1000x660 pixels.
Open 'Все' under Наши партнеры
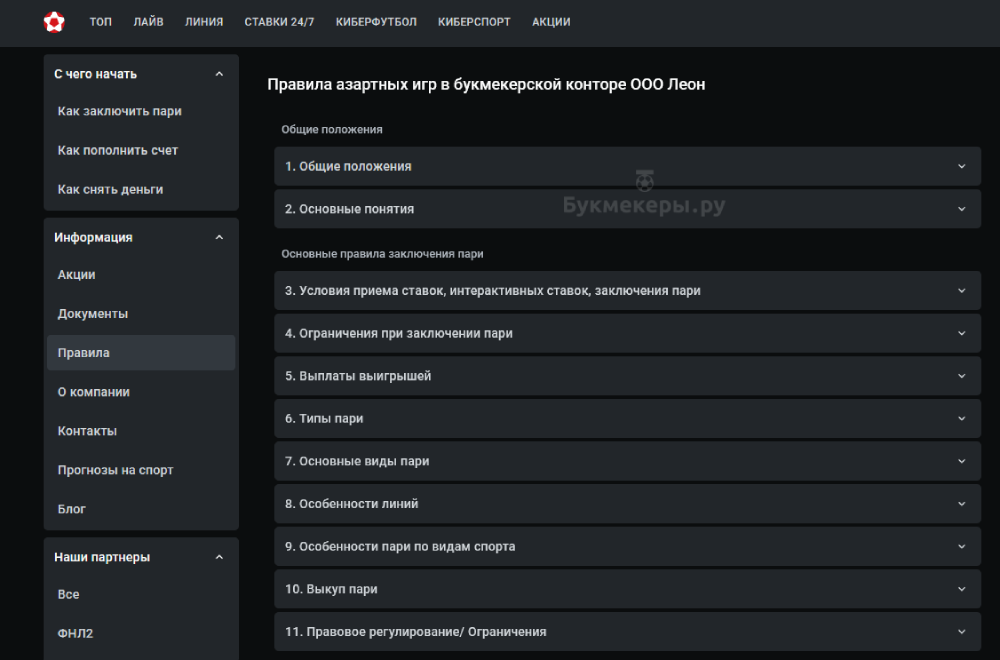[x=68, y=594]
